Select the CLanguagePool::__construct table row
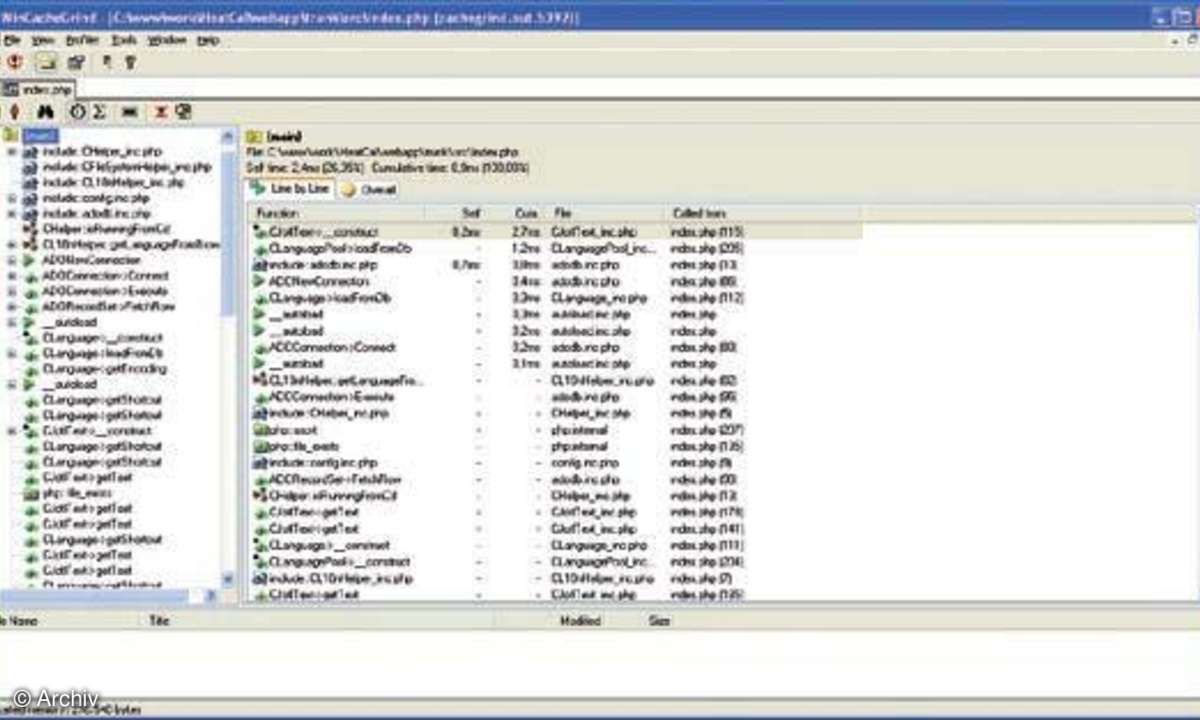The height and width of the screenshot is (720, 1200). (x=555, y=562)
